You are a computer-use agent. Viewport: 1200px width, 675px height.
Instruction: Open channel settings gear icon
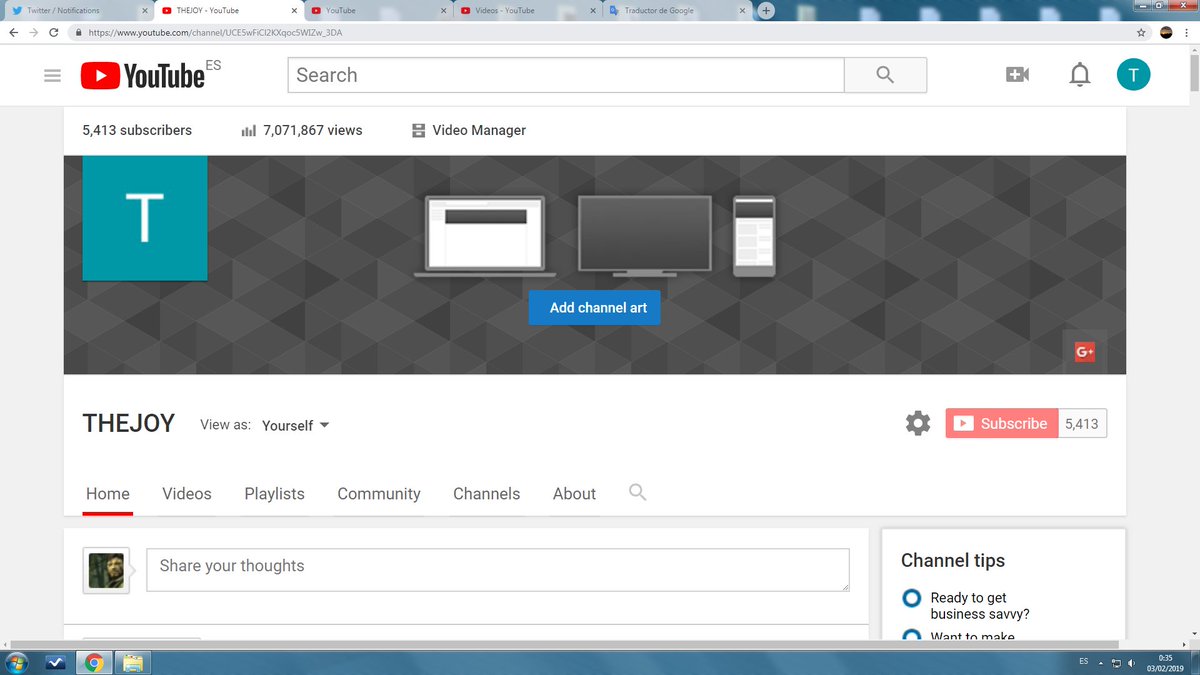tap(917, 424)
